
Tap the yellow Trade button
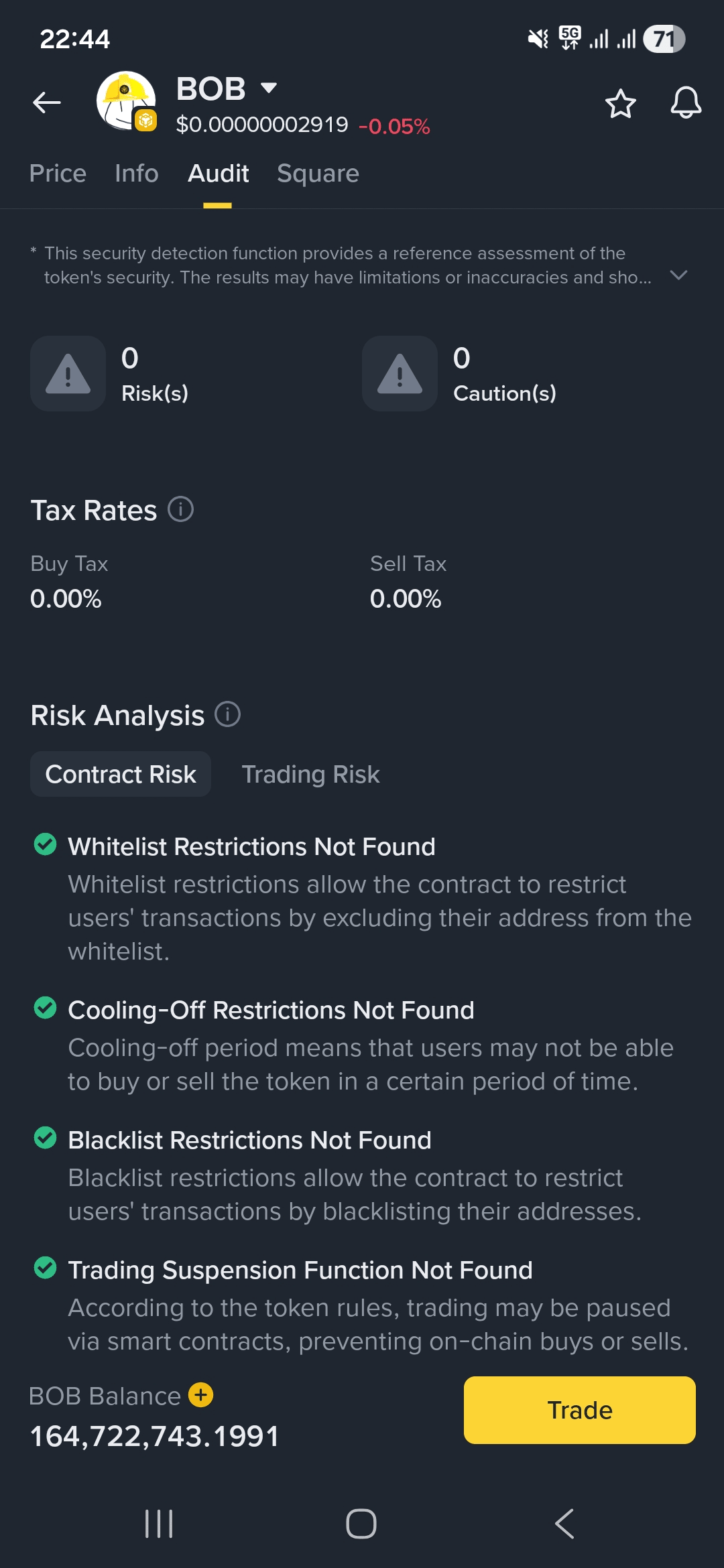click(580, 1410)
